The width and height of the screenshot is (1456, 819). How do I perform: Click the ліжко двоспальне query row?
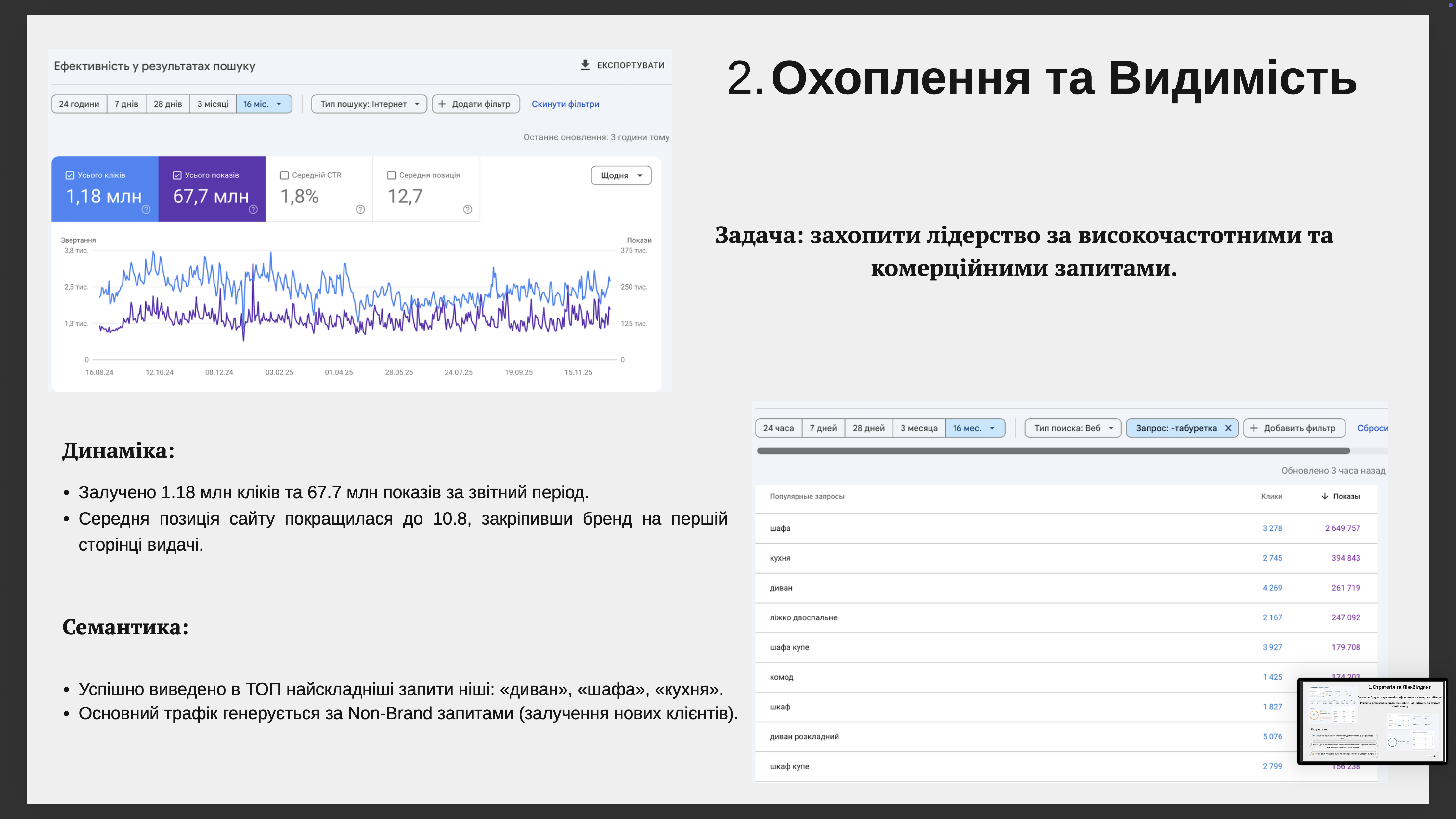pyautogui.click(x=1066, y=617)
